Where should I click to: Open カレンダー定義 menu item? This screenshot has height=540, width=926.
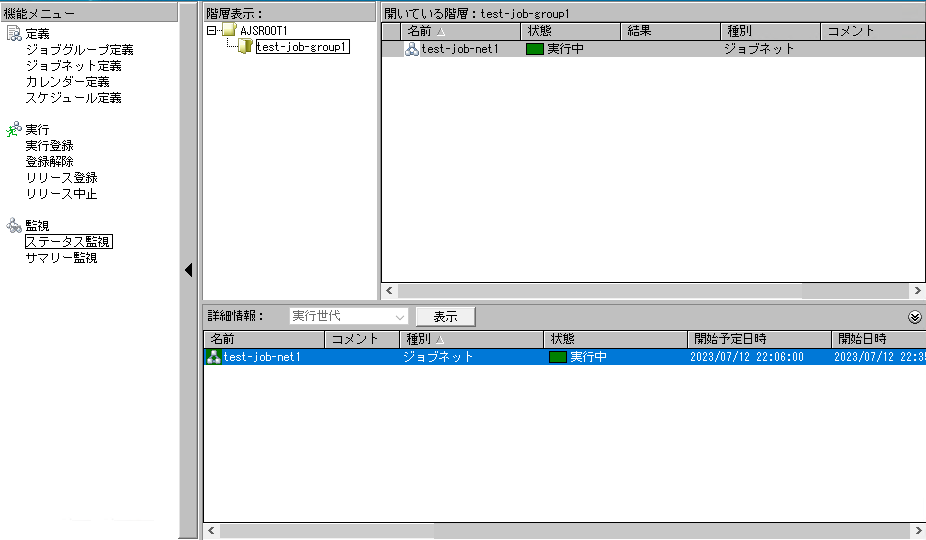(x=67, y=82)
